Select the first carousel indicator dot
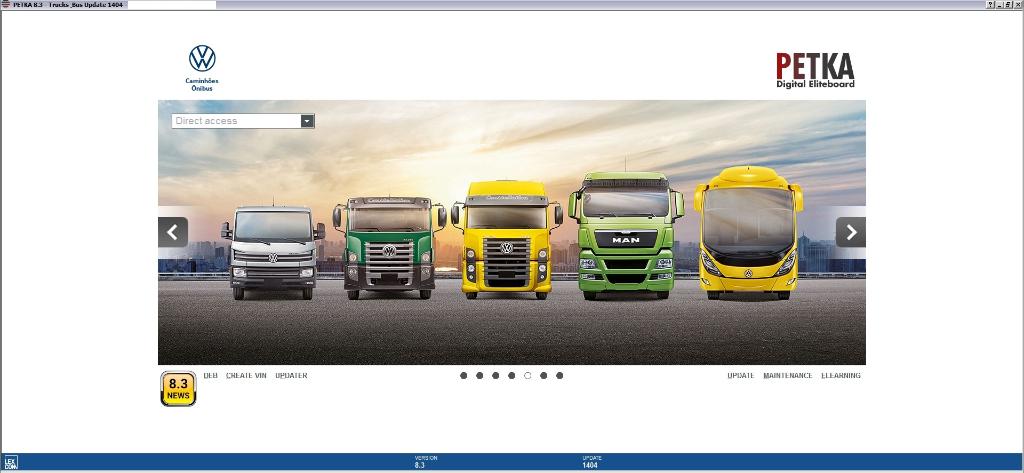 click(x=464, y=376)
